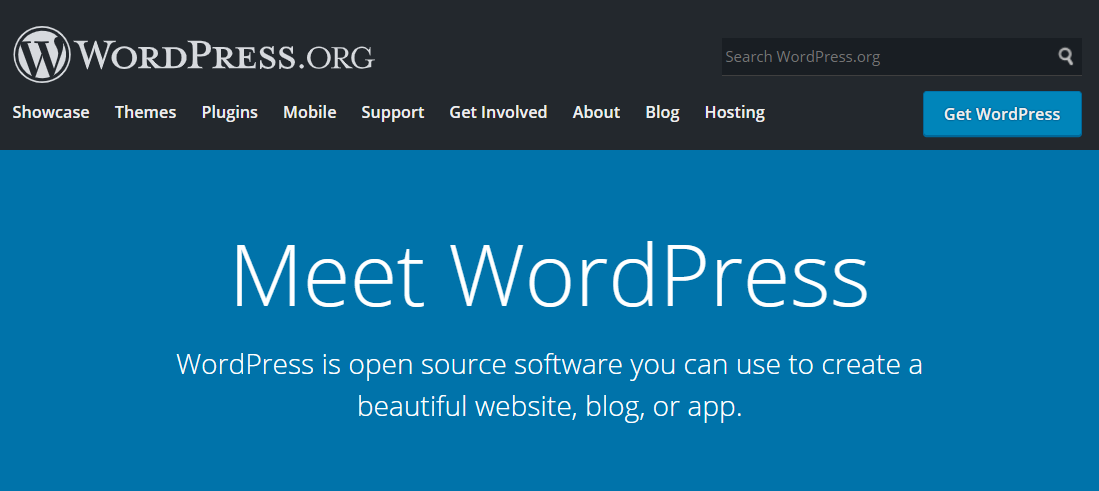This screenshot has height=491, width=1099.
Task: Open the Themes menu item
Action: [x=146, y=112]
